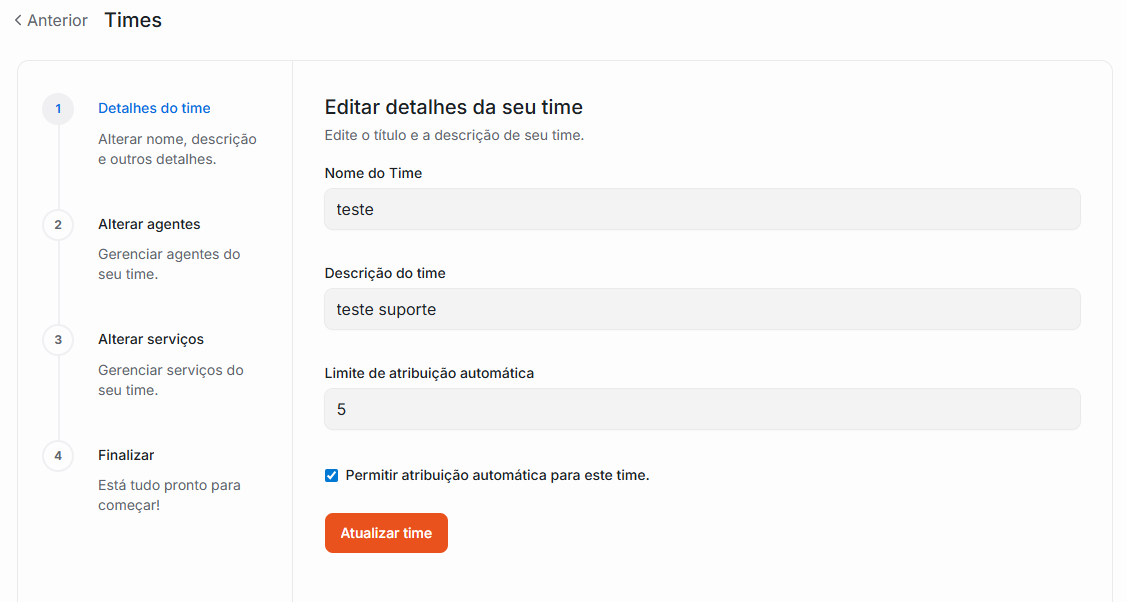Focus the Nome do Time field
The image size is (1127, 602).
pyautogui.click(x=702, y=210)
